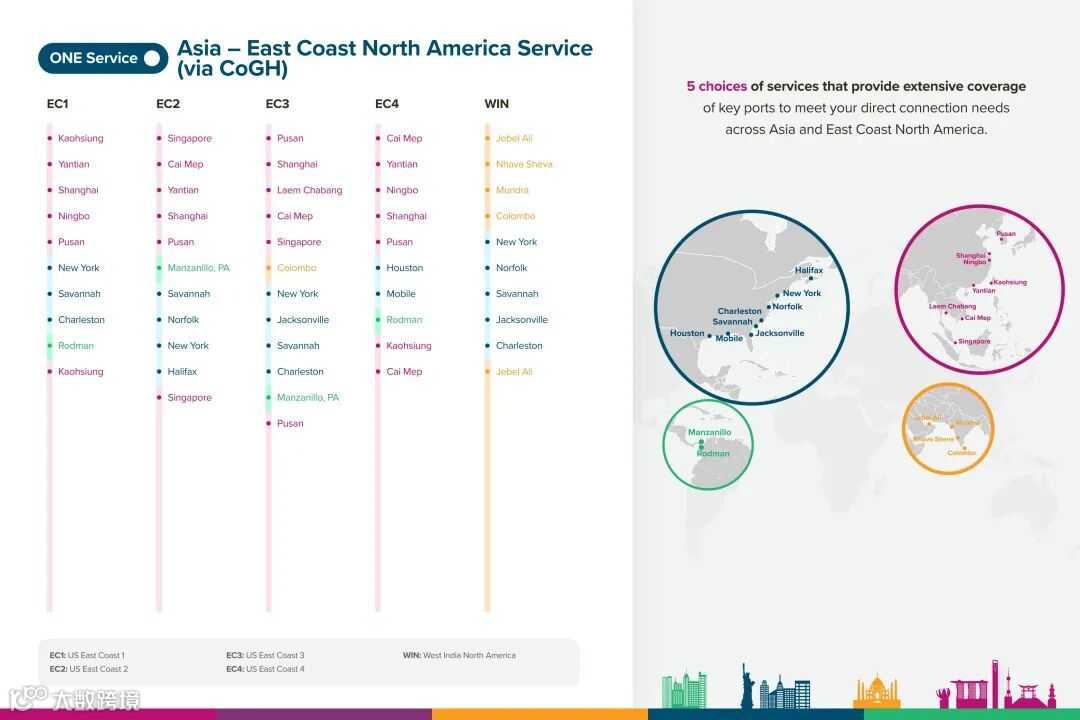Image resolution: width=1080 pixels, height=720 pixels.
Task: Select Jacksonville in the EC3 column
Action: pyautogui.click(x=303, y=320)
